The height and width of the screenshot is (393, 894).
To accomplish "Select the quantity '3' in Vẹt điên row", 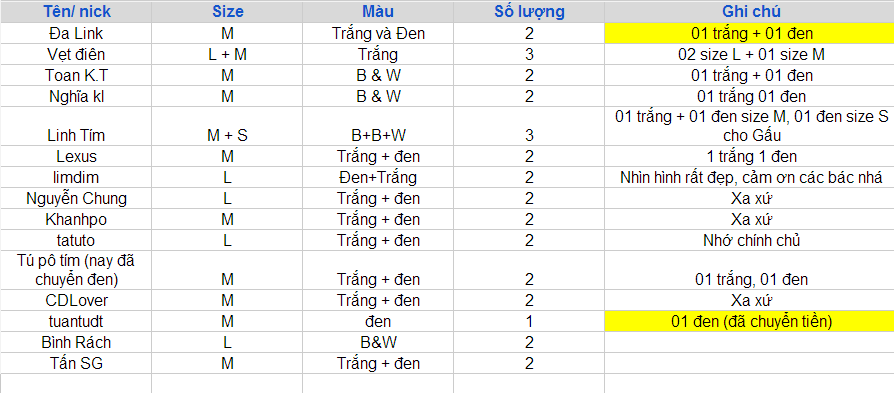I will (530, 55).
